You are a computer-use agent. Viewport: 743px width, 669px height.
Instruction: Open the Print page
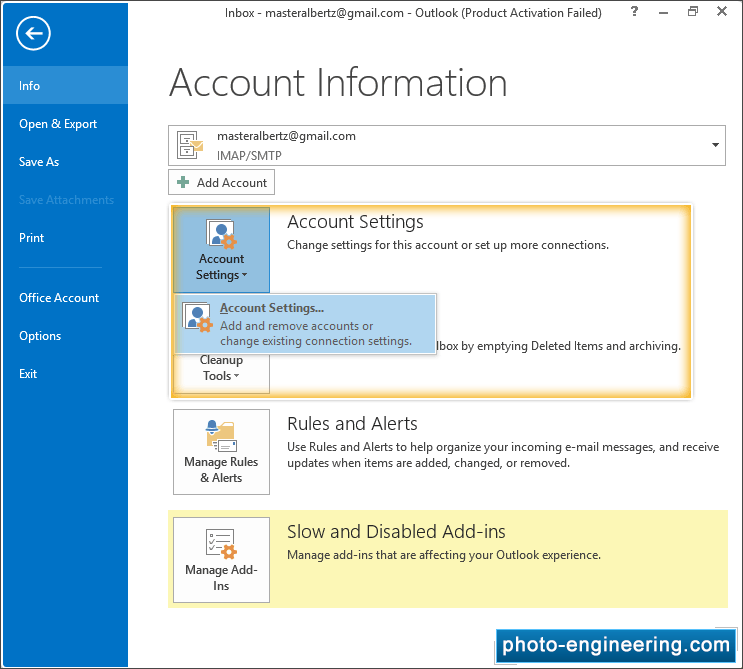[x=65, y=237]
